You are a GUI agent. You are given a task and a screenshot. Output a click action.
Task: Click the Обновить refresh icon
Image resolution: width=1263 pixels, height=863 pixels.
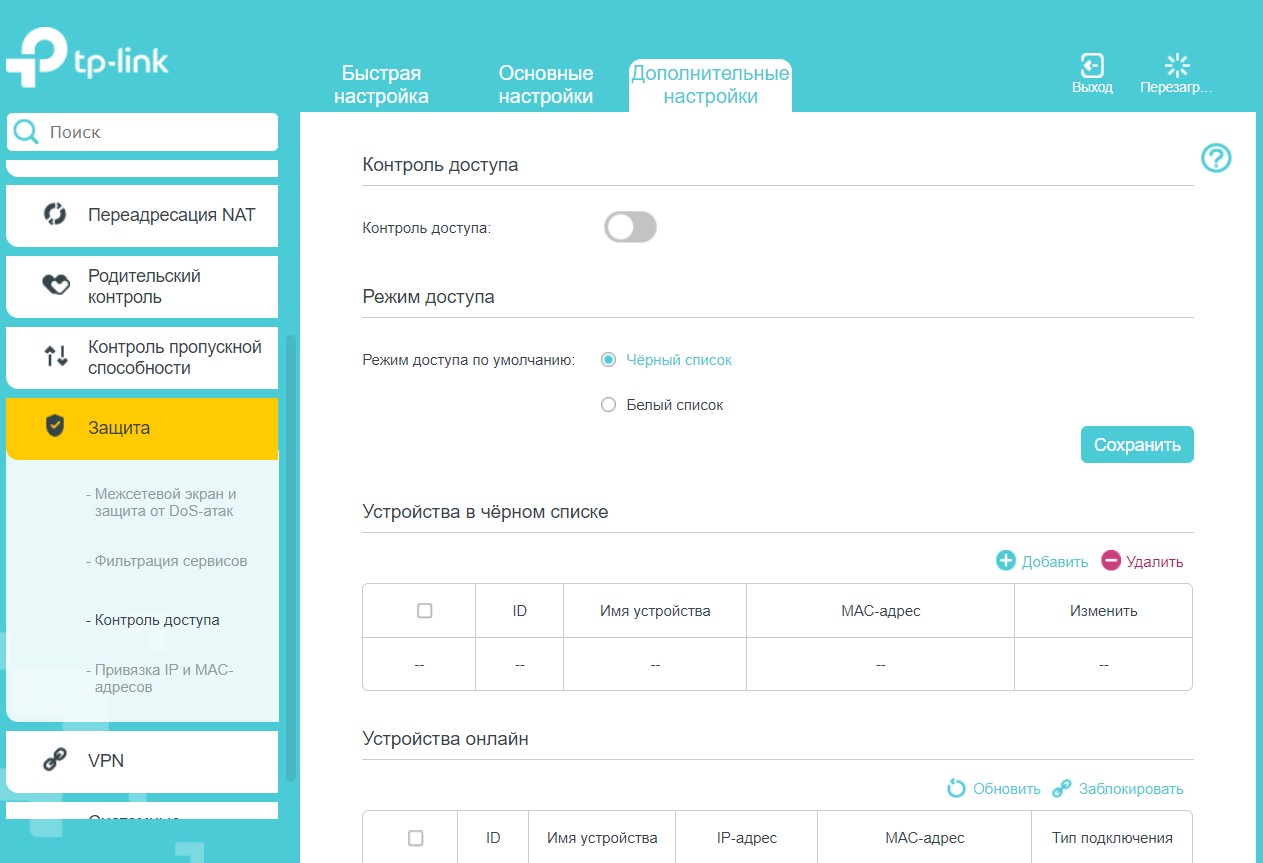point(957,789)
